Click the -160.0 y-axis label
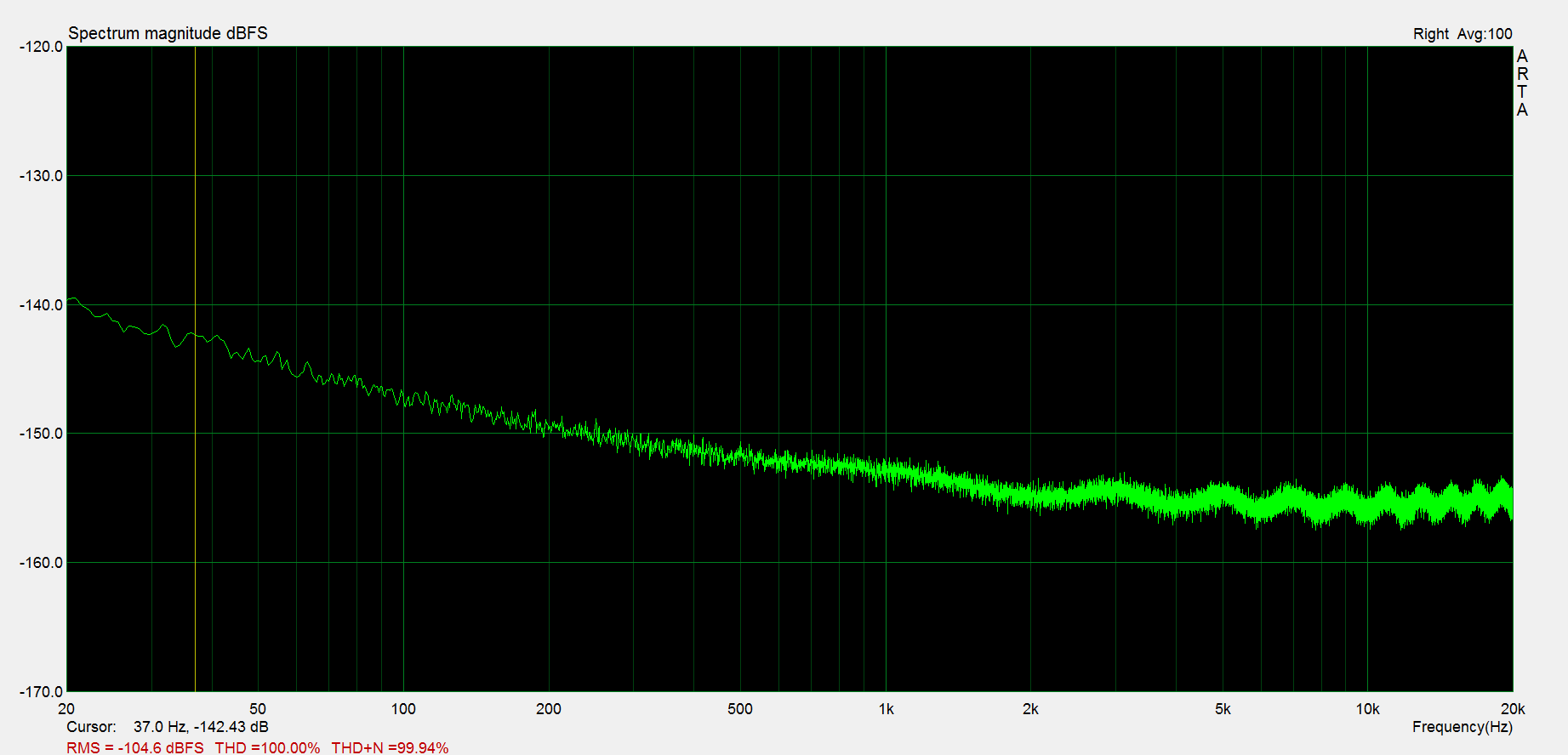Viewport: 1568px width, 755px height. [41, 563]
